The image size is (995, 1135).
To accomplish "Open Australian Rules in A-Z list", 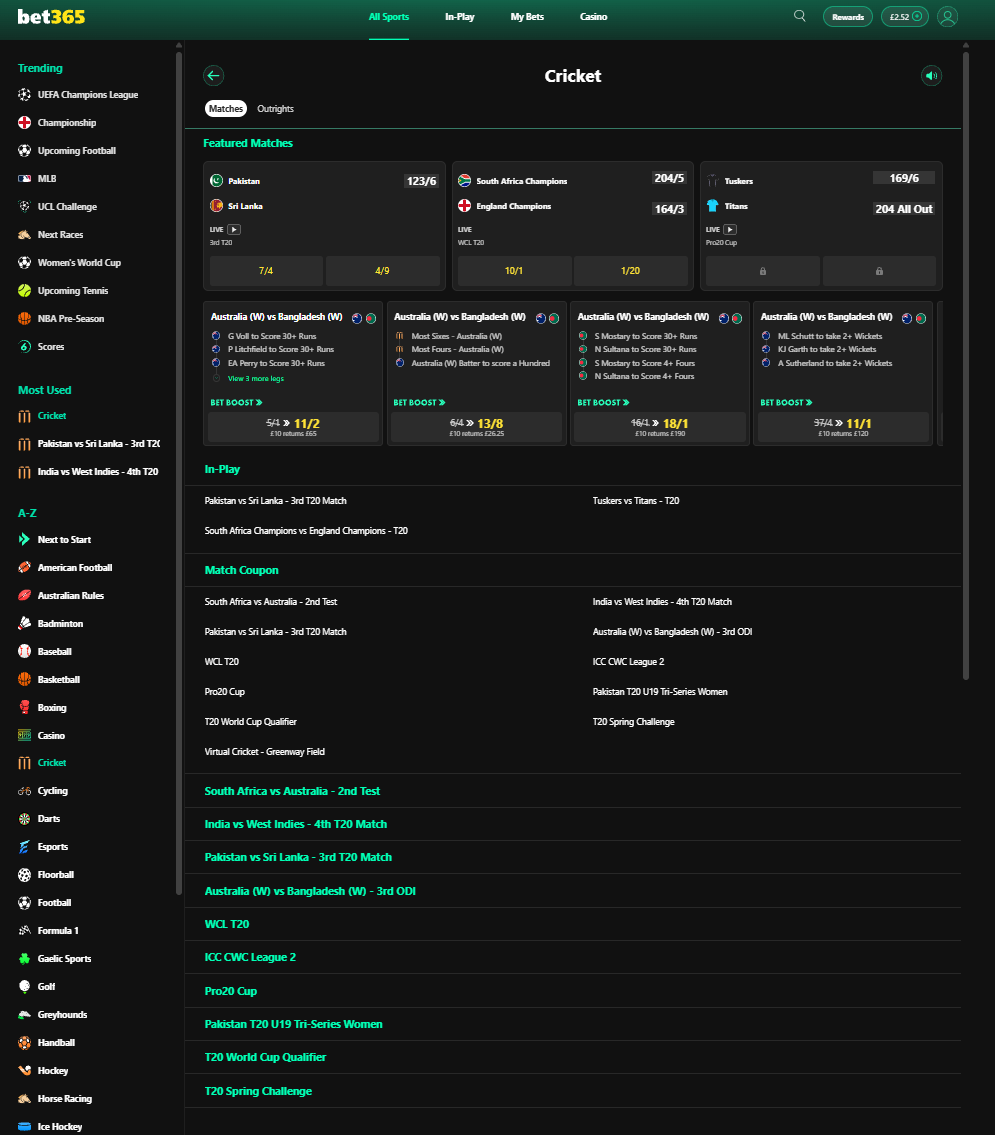I will click(x=71, y=596).
